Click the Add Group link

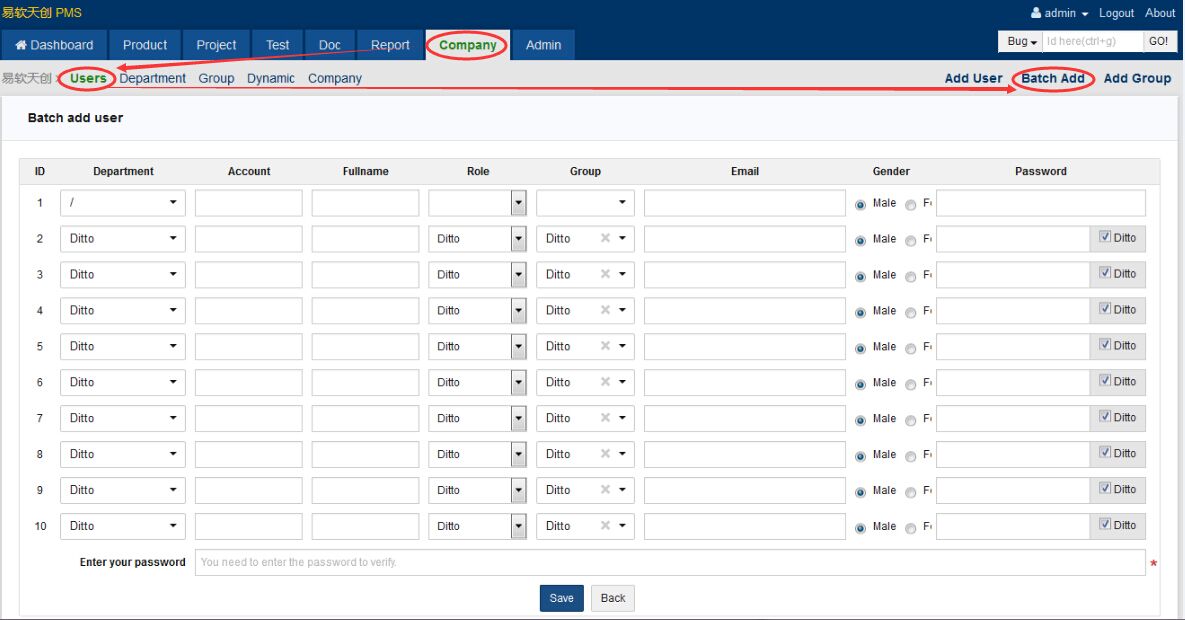coord(1137,78)
